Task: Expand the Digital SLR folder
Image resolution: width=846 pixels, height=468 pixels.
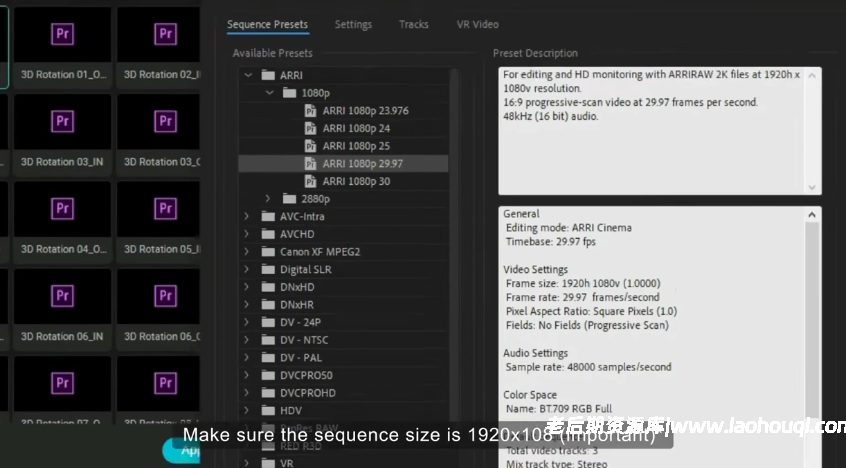Action: (x=247, y=269)
